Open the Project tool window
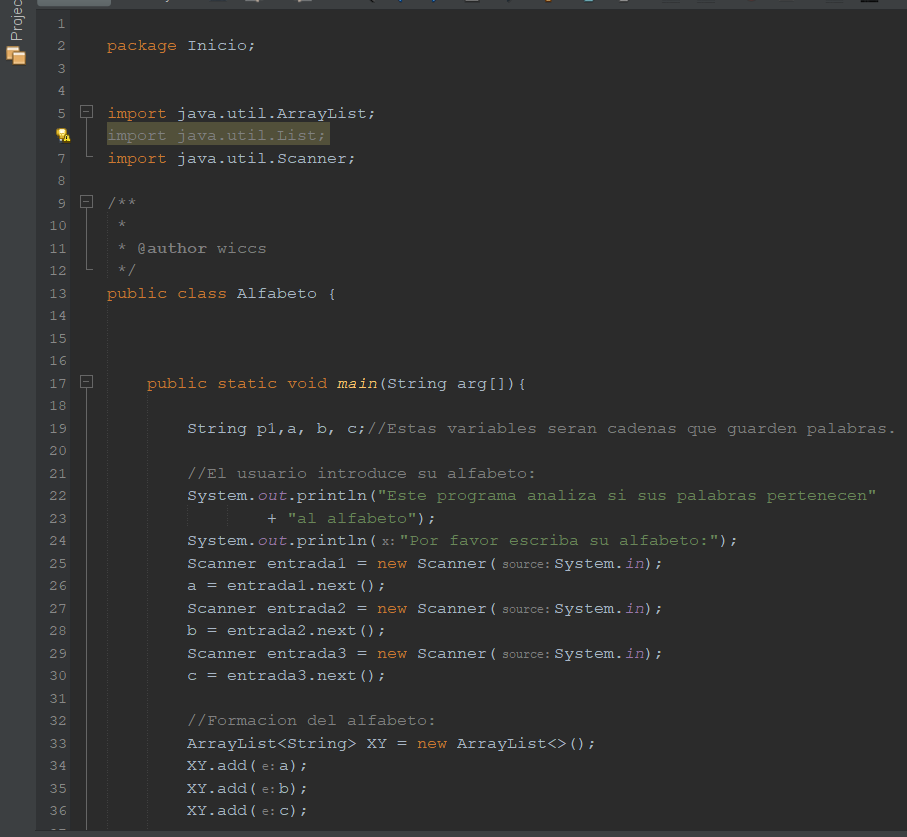The width and height of the screenshot is (907, 837). pyautogui.click(x=15, y=35)
